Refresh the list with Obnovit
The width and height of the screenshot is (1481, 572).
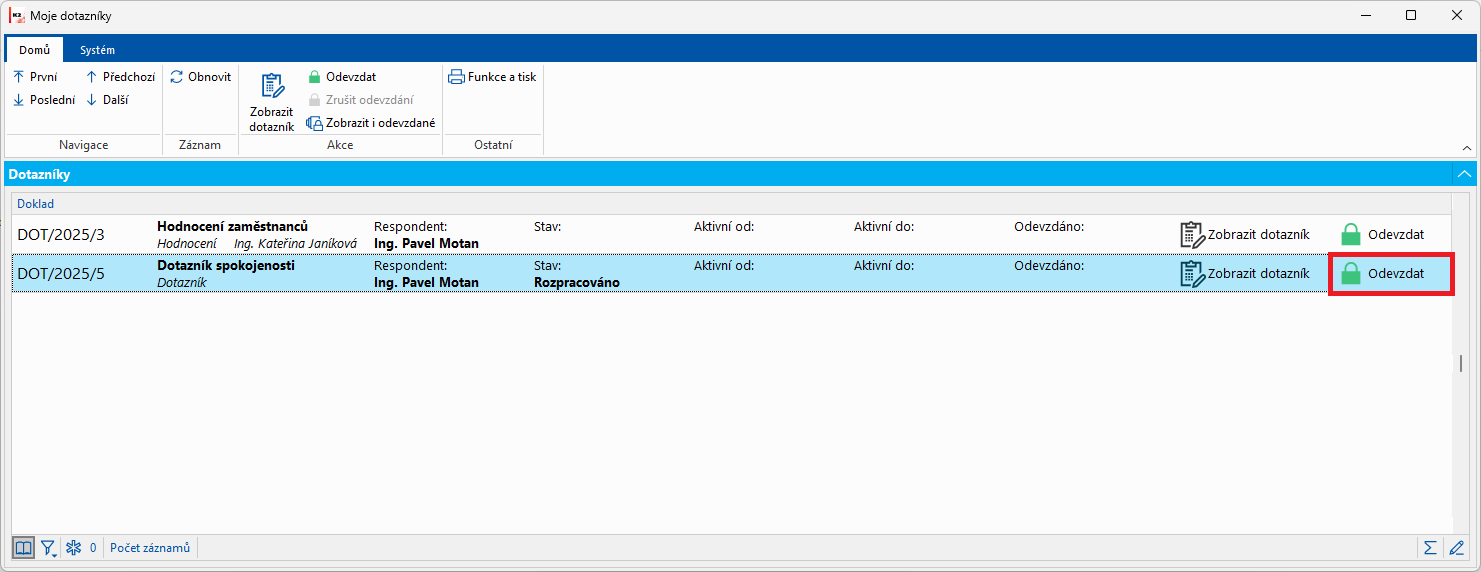point(200,77)
